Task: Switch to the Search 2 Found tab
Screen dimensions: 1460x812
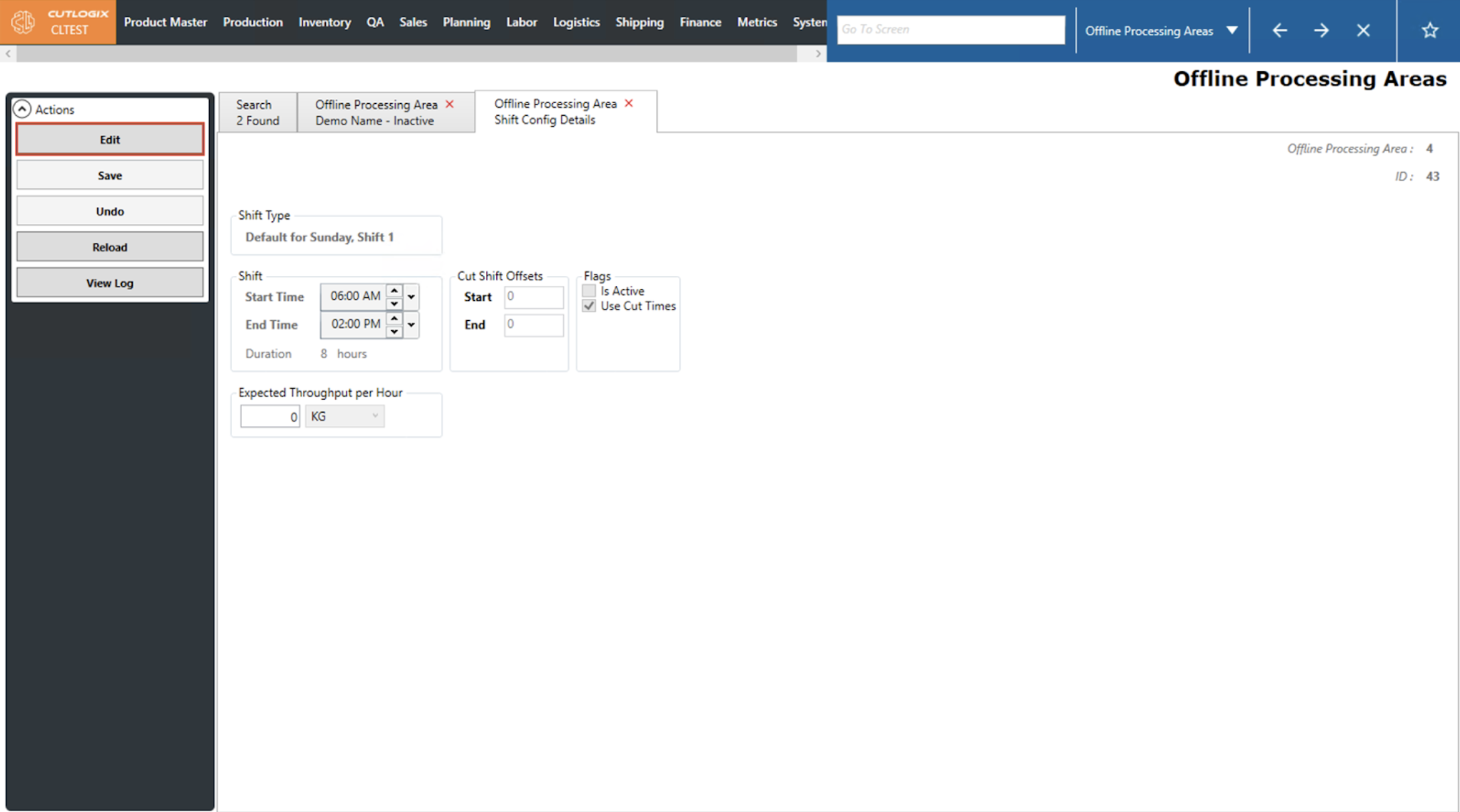Action: pyautogui.click(x=257, y=113)
